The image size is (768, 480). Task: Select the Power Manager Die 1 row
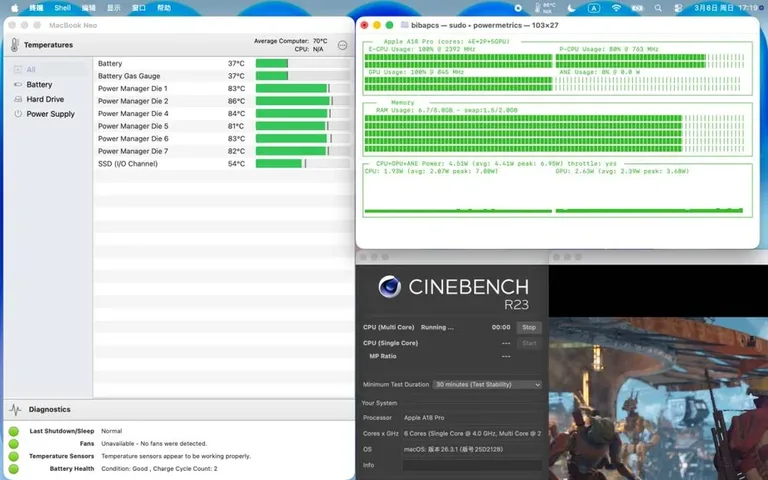[x=223, y=88]
